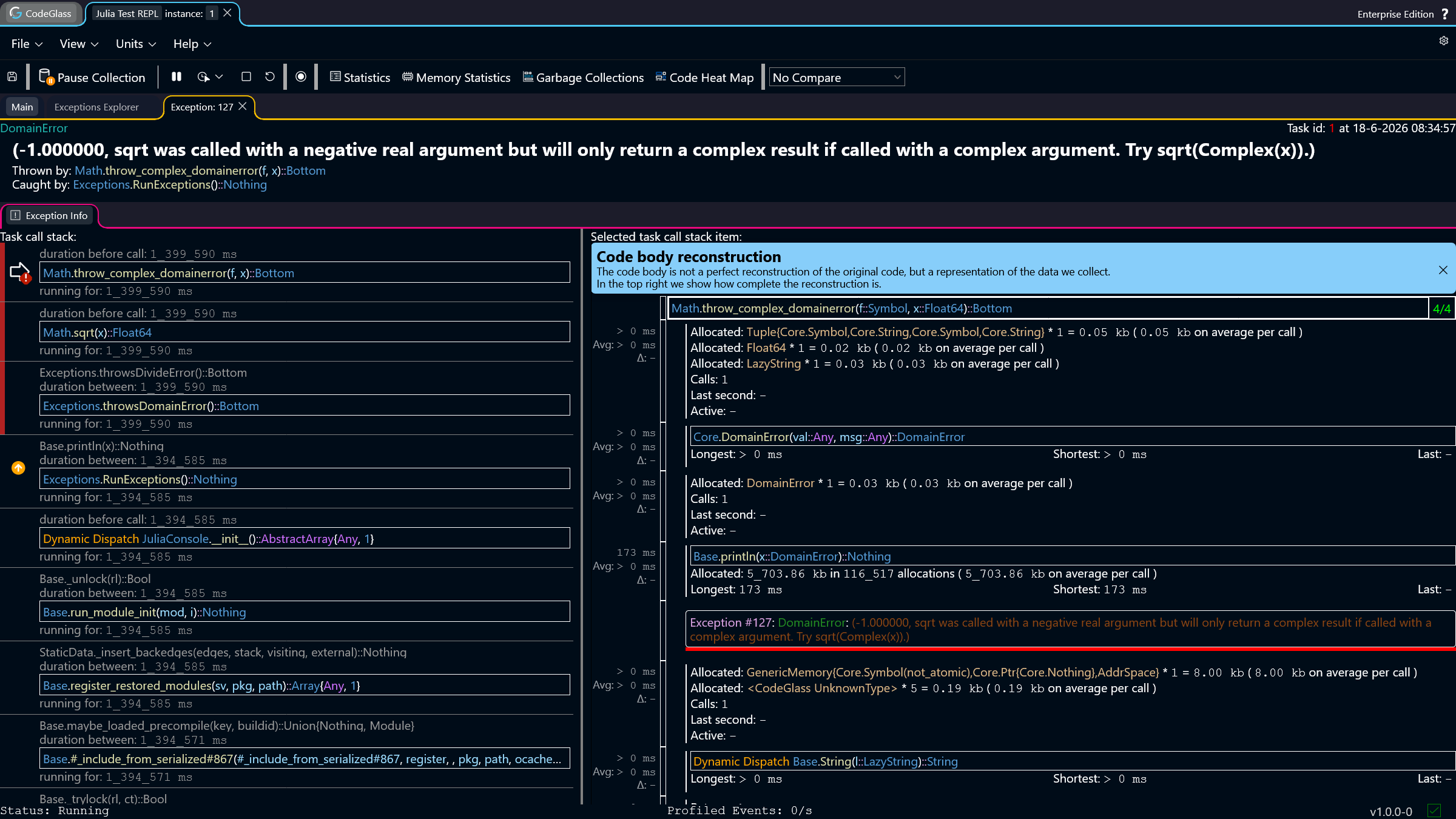This screenshot has width=1456, height=819.
Task: Open the Code Heat Map view
Action: pos(705,77)
